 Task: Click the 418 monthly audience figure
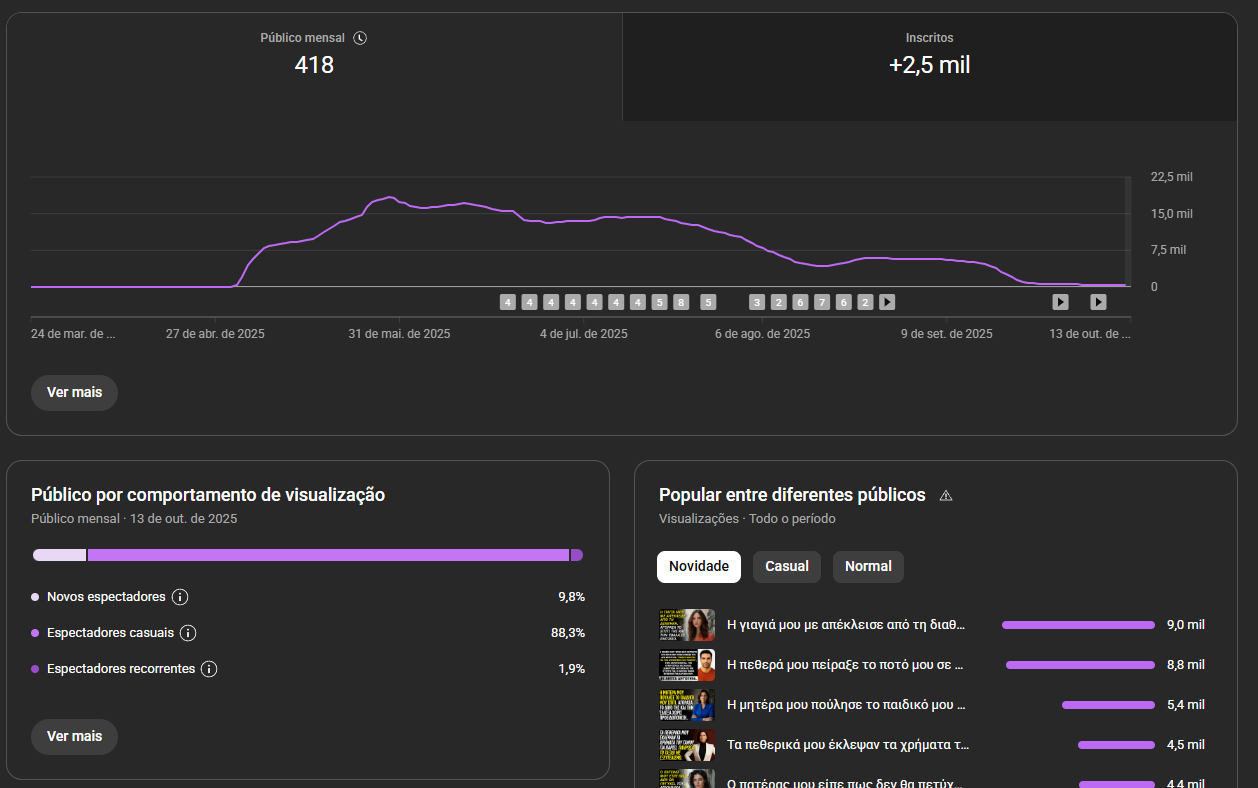tap(314, 66)
